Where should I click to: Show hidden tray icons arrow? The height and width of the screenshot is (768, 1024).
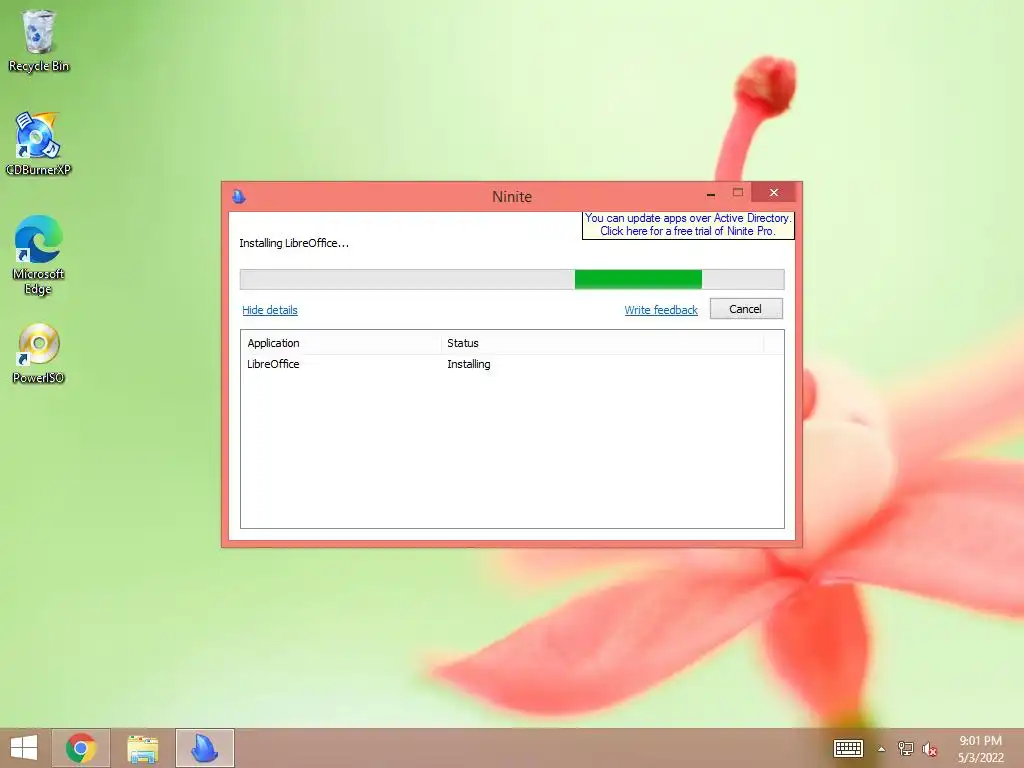[x=881, y=749]
